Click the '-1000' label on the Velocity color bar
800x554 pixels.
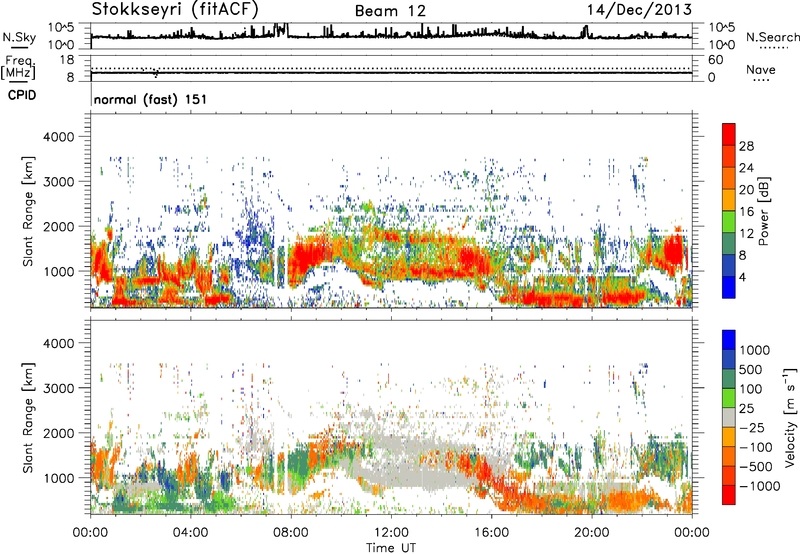pyautogui.click(x=759, y=486)
